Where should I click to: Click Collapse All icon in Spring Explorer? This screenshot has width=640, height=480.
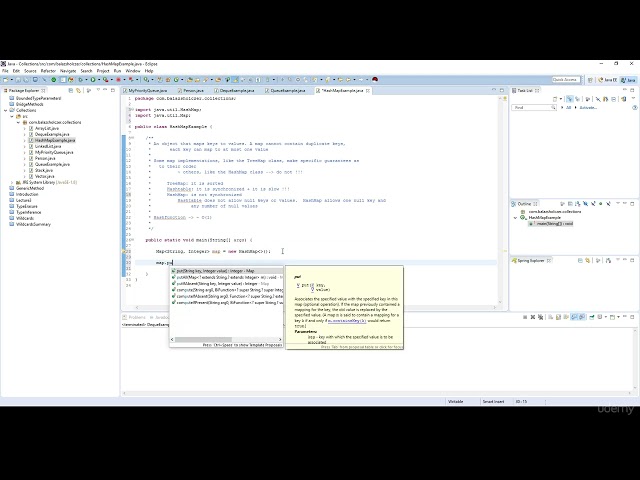tap(580, 260)
